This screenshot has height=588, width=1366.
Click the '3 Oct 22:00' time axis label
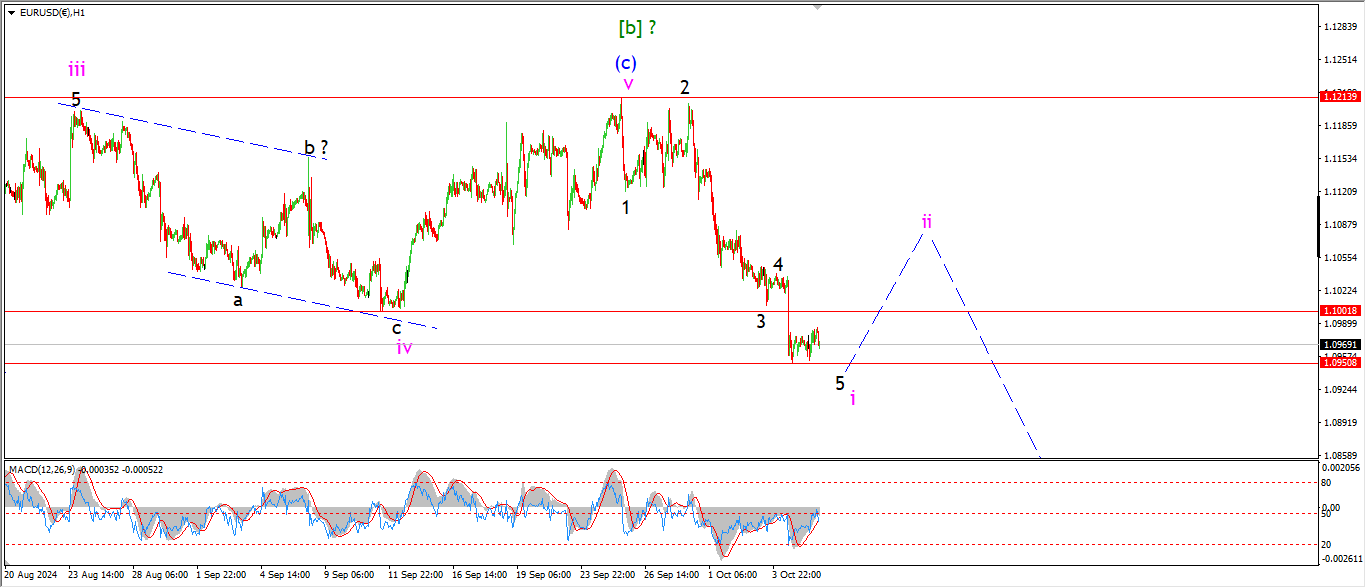click(x=797, y=575)
